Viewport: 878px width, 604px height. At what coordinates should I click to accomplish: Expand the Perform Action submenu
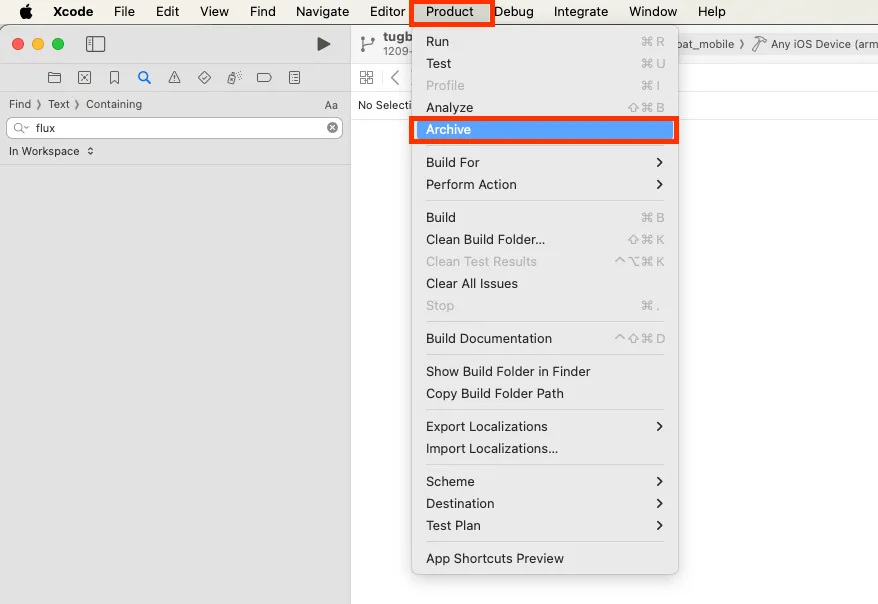pyautogui.click(x=545, y=185)
